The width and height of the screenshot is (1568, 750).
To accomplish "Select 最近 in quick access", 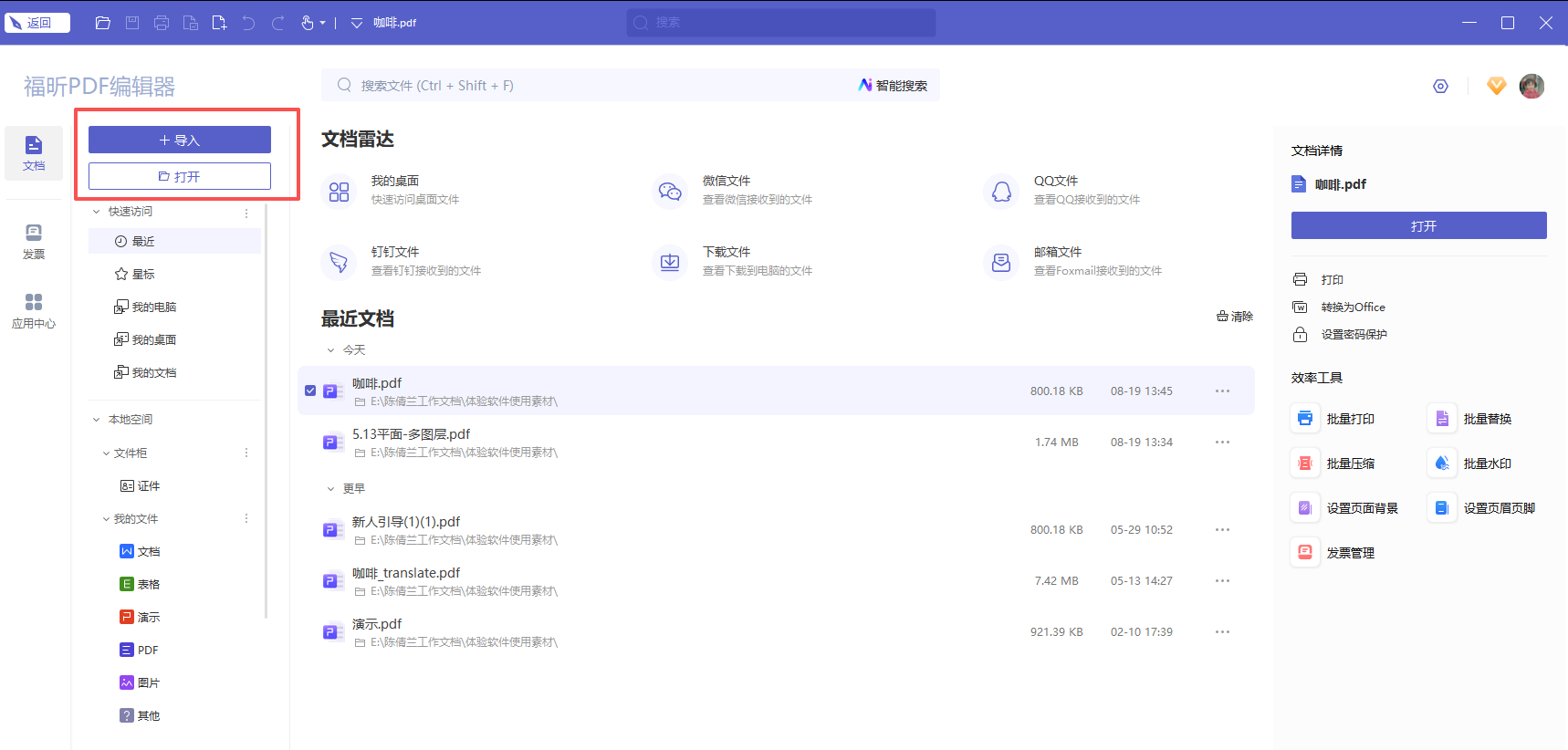I will (174, 241).
